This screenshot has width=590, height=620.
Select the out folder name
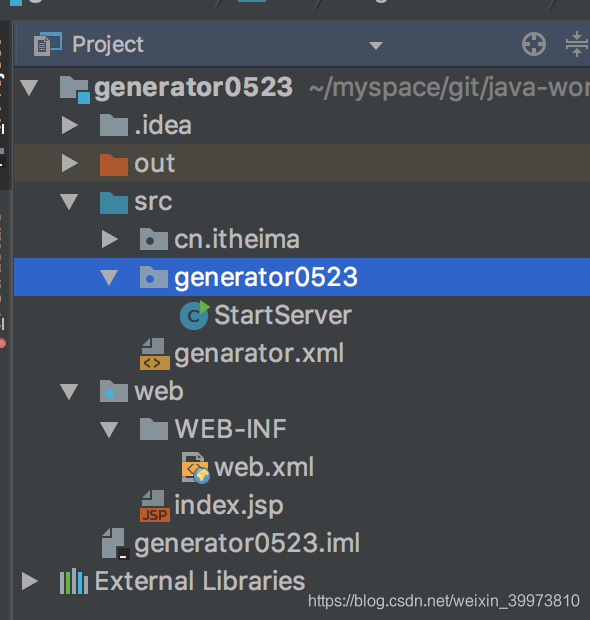(x=155, y=163)
